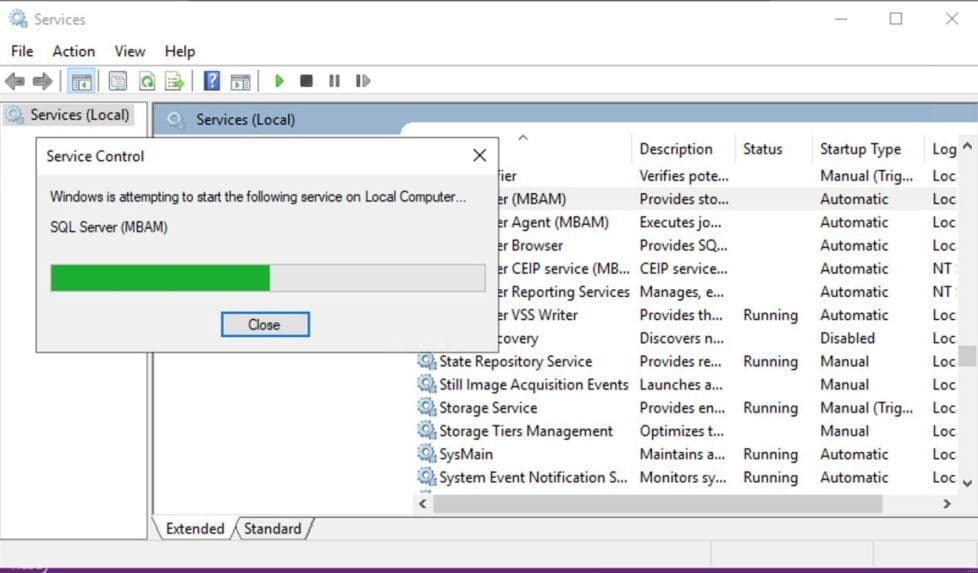Open the Help menu
The image size is (978, 573).
coord(180,51)
